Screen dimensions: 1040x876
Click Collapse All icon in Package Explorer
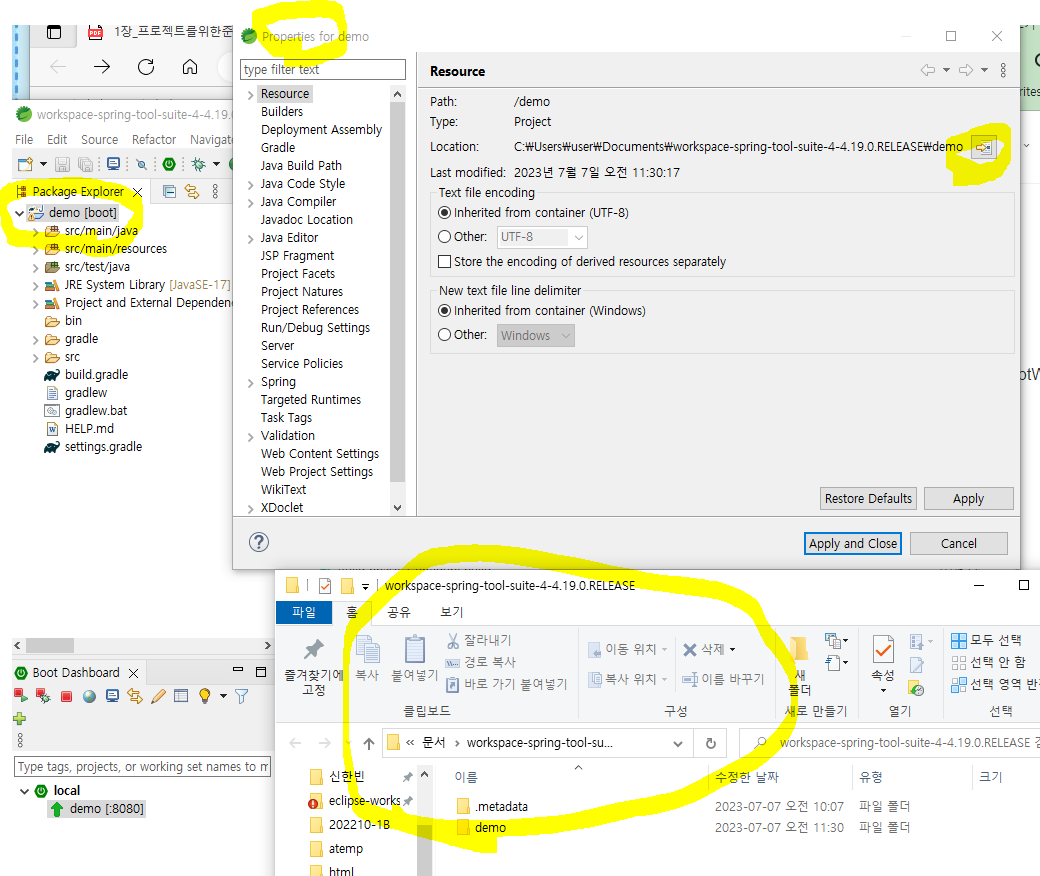click(169, 192)
